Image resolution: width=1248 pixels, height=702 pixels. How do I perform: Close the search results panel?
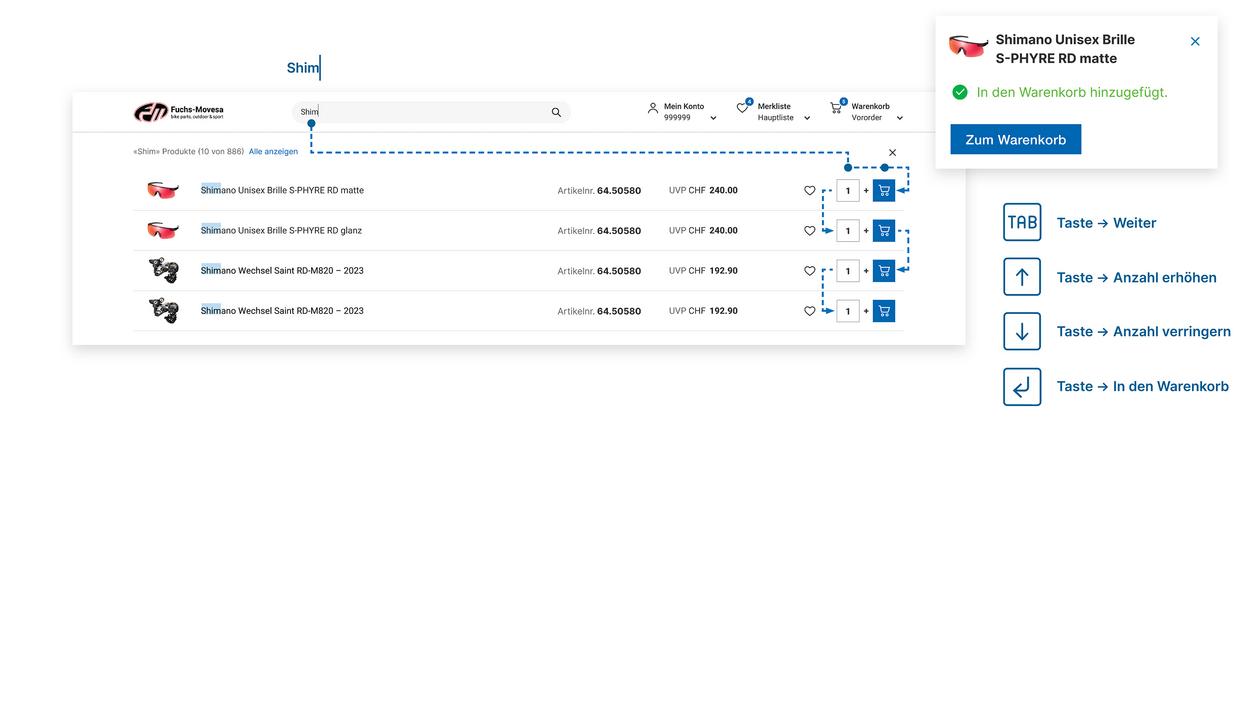point(893,153)
